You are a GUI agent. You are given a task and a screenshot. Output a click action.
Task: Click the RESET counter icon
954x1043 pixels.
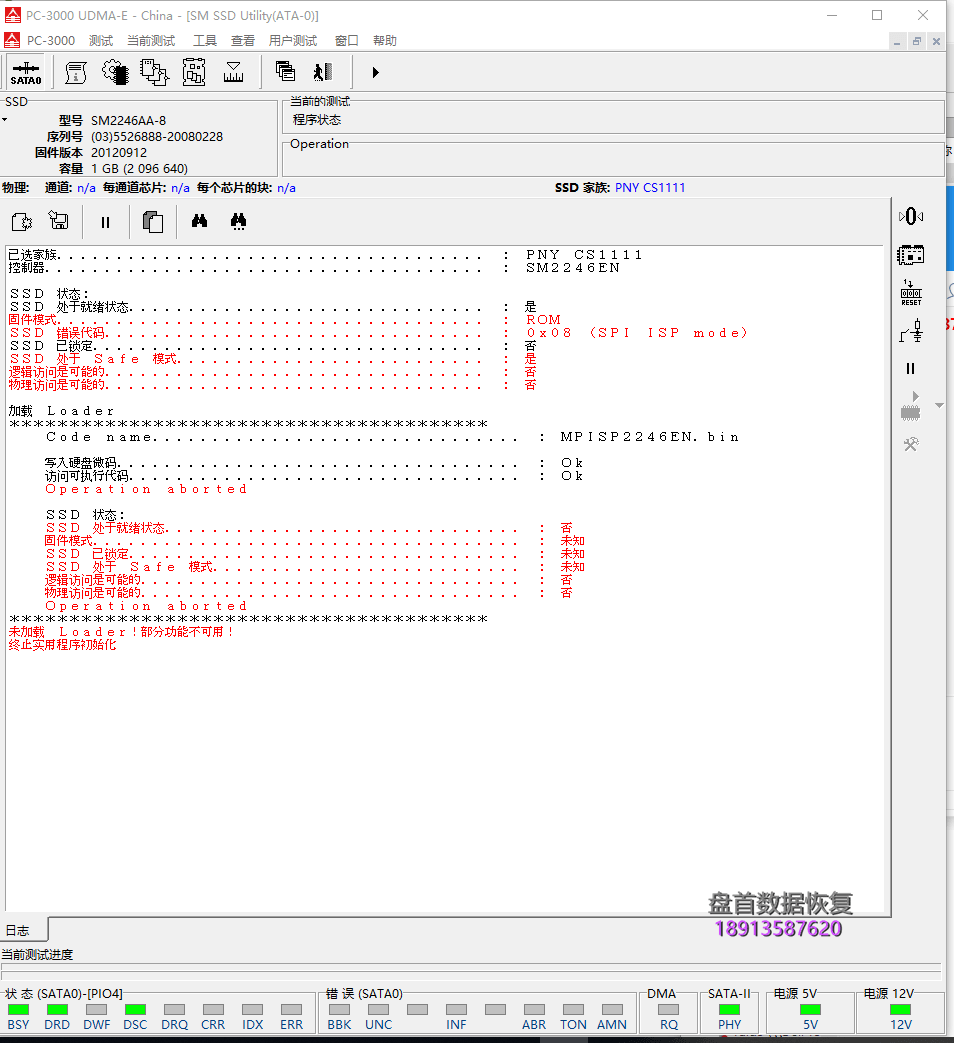pos(911,293)
